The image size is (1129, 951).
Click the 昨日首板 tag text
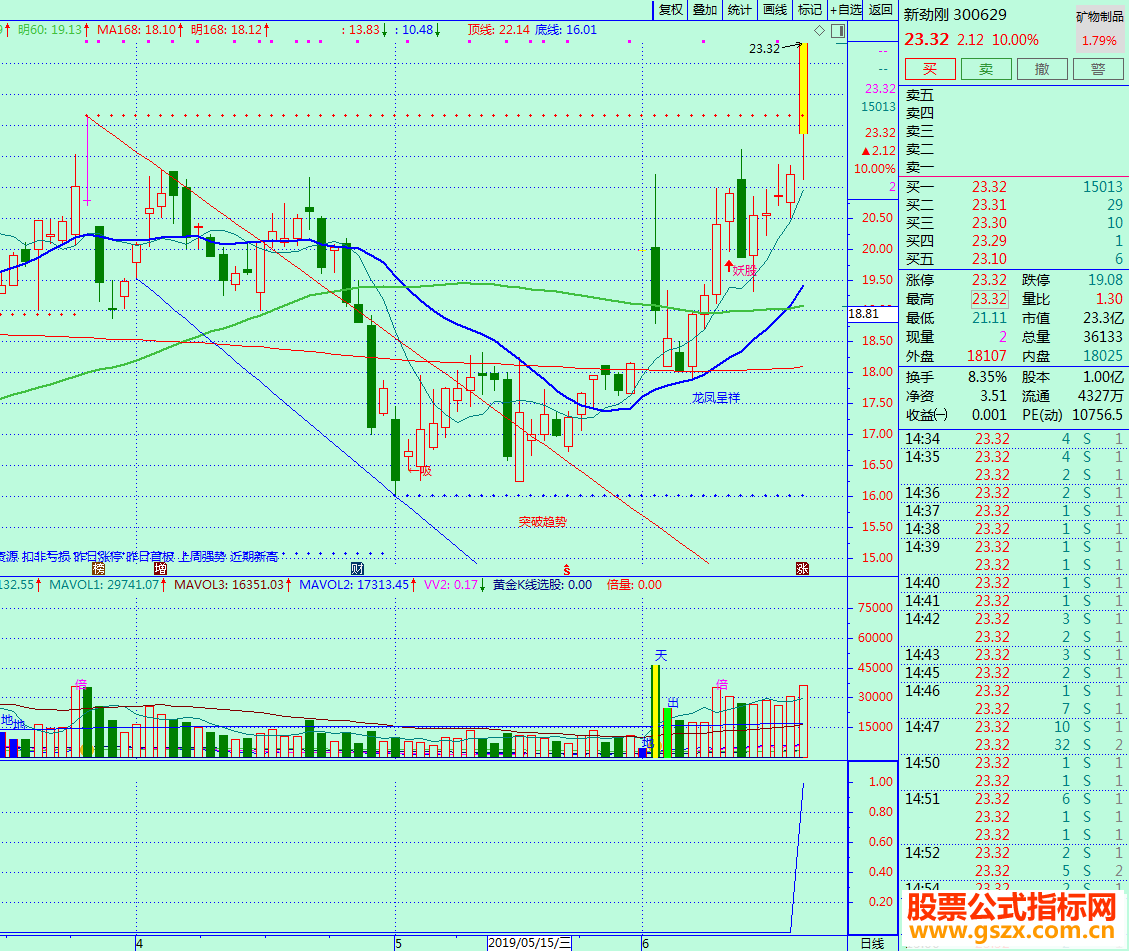click(150, 556)
